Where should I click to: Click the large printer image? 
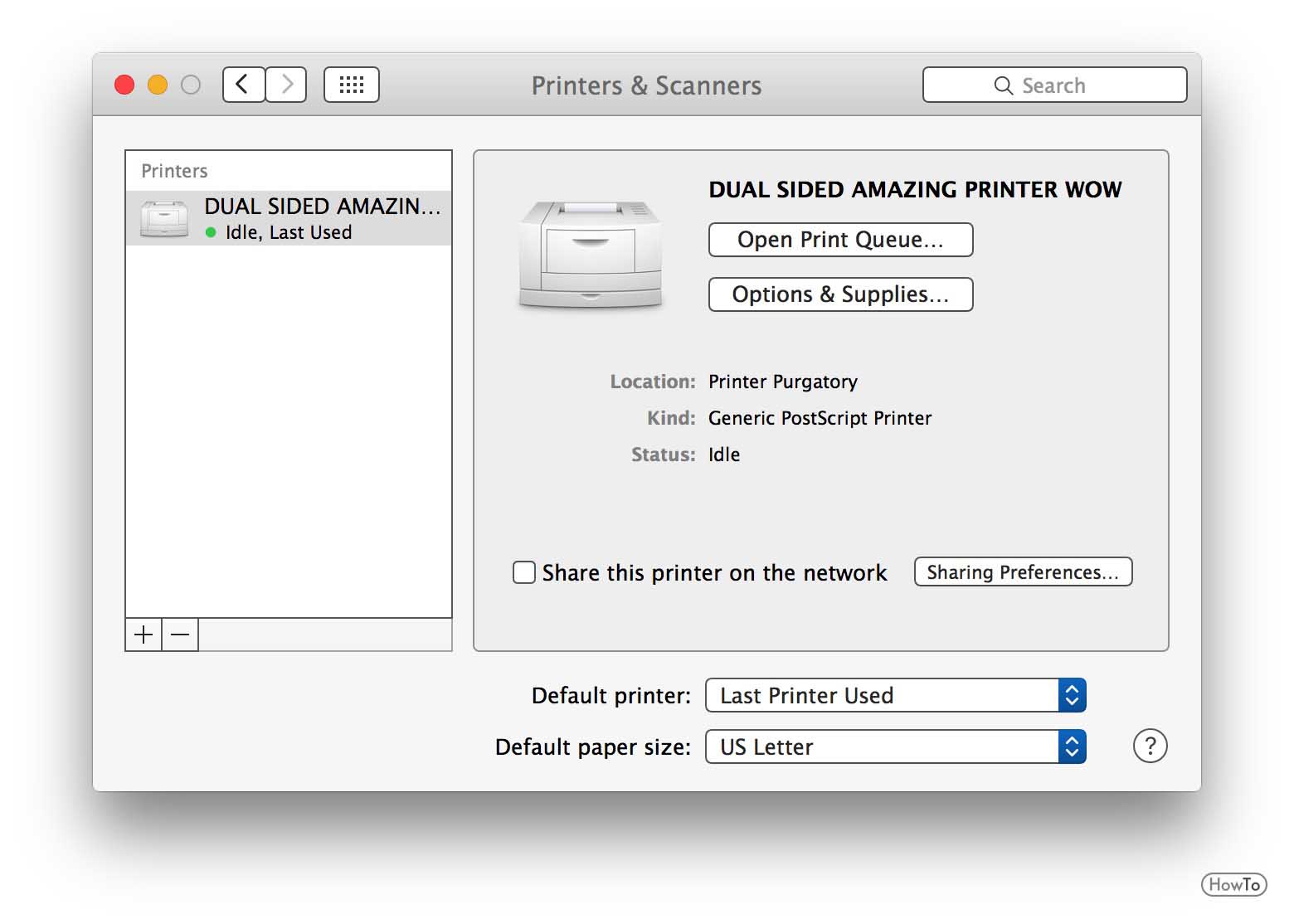click(x=591, y=254)
